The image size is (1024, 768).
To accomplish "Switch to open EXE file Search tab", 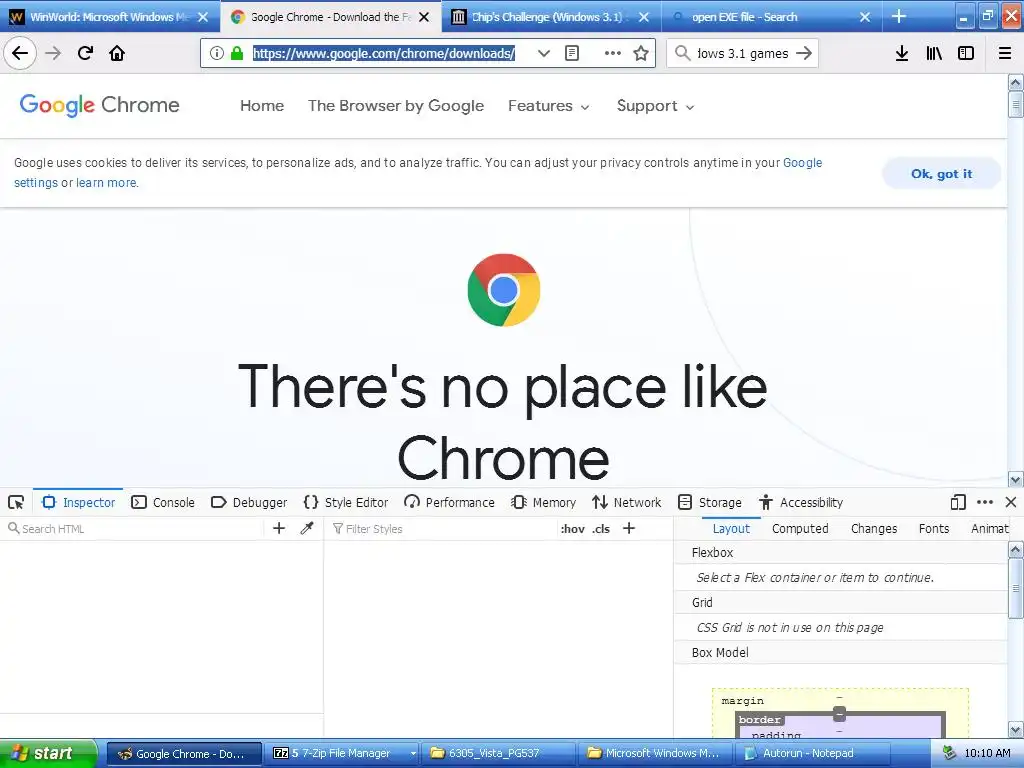I will 771,17.
